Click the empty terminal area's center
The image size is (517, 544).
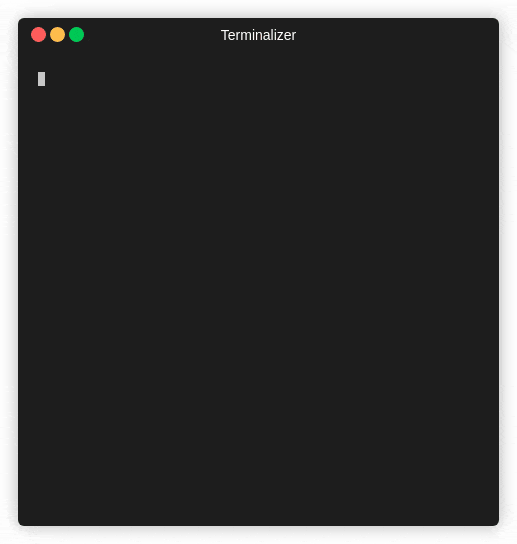click(x=258, y=288)
